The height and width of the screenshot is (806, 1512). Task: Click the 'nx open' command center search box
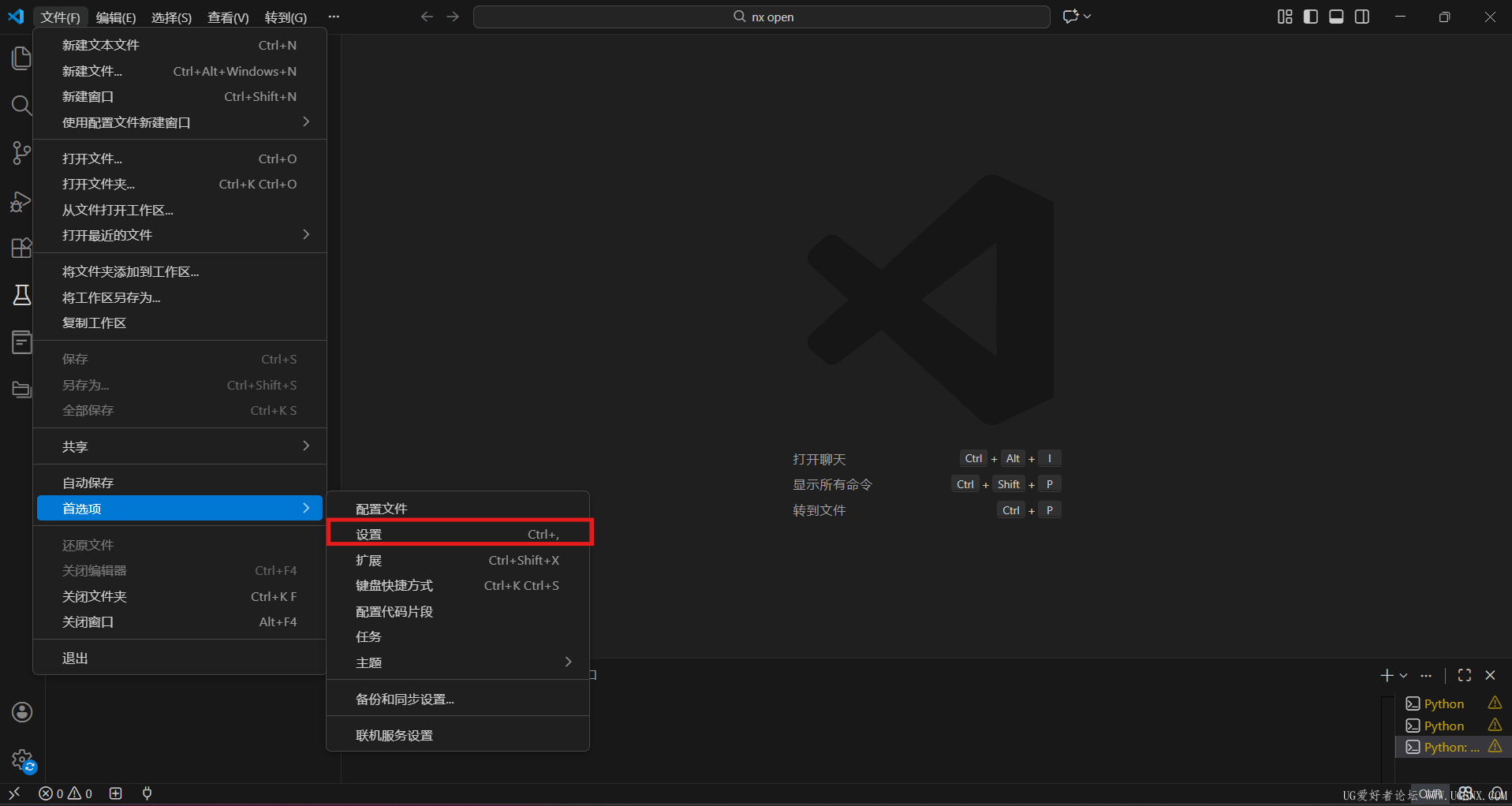tap(761, 17)
